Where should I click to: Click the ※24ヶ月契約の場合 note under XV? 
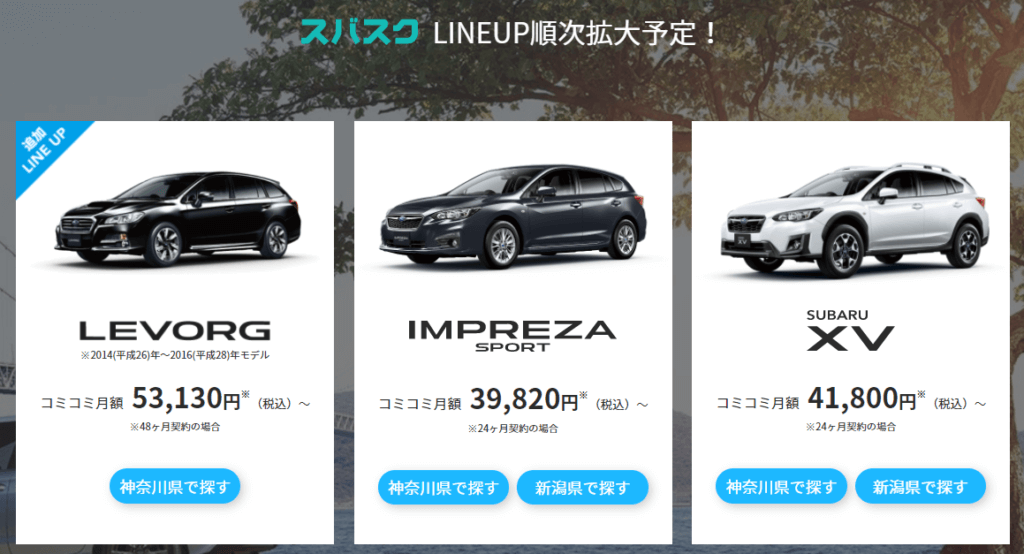coord(851,427)
